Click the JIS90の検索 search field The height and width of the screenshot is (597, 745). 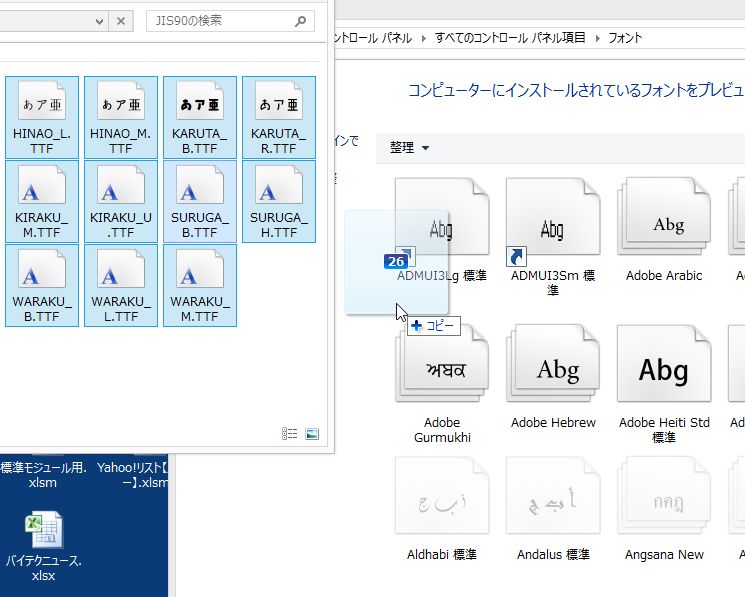pyautogui.click(x=230, y=21)
